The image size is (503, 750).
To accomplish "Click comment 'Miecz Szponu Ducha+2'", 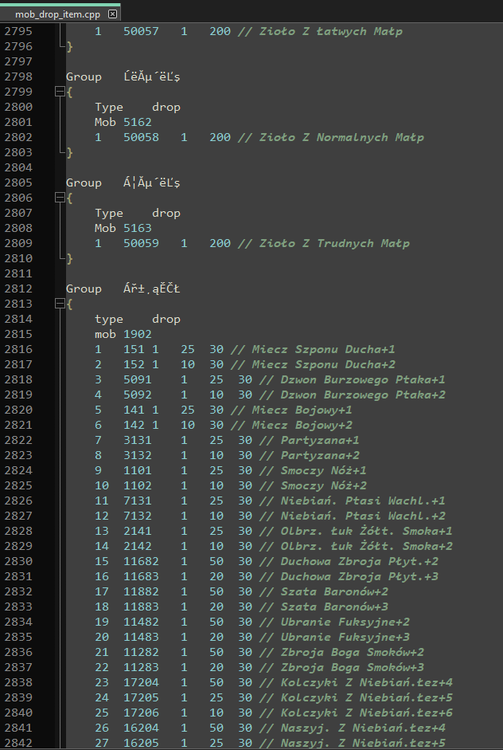I will click(x=323, y=365).
